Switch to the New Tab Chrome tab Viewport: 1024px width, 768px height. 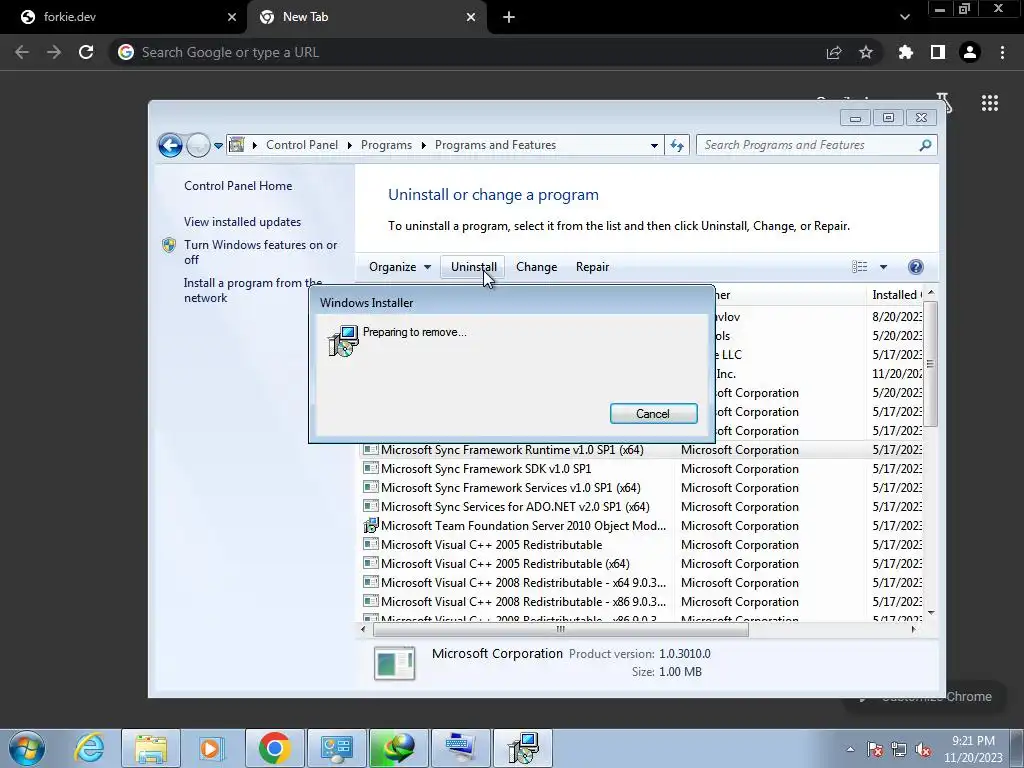367,17
